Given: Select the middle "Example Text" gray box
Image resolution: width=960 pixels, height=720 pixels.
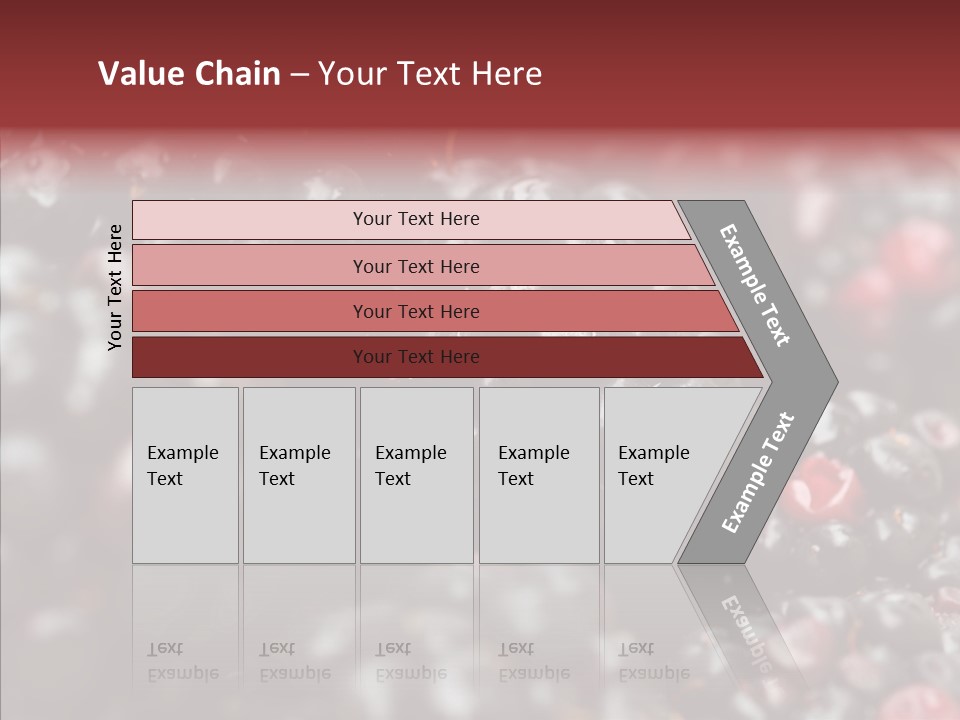Looking at the screenshot, I should pos(416,475).
